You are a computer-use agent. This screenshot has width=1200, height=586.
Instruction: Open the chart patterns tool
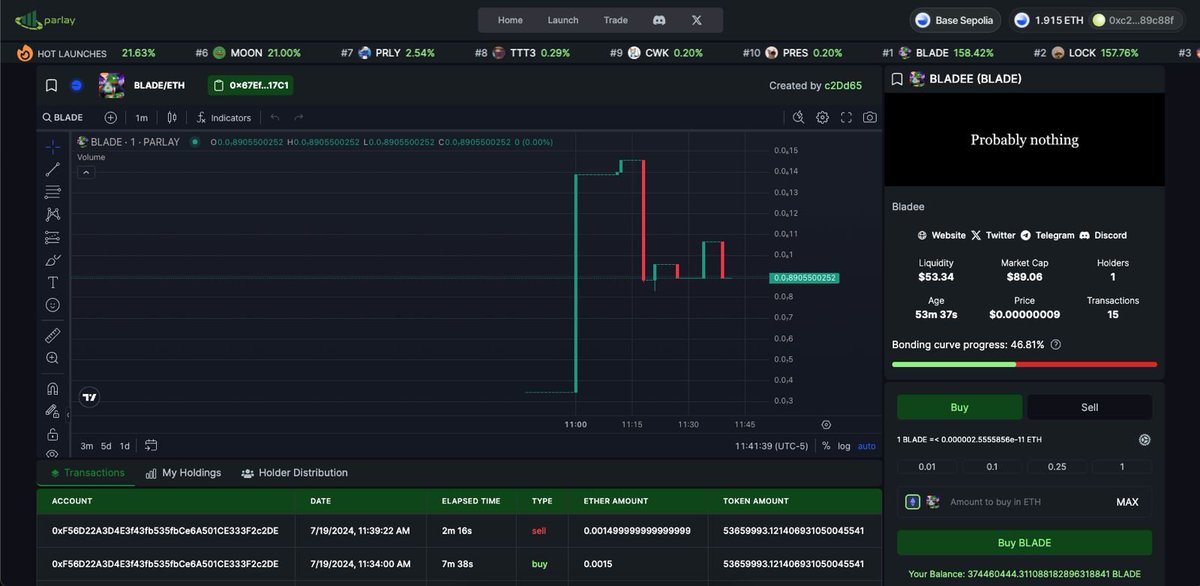click(x=53, y=214)
